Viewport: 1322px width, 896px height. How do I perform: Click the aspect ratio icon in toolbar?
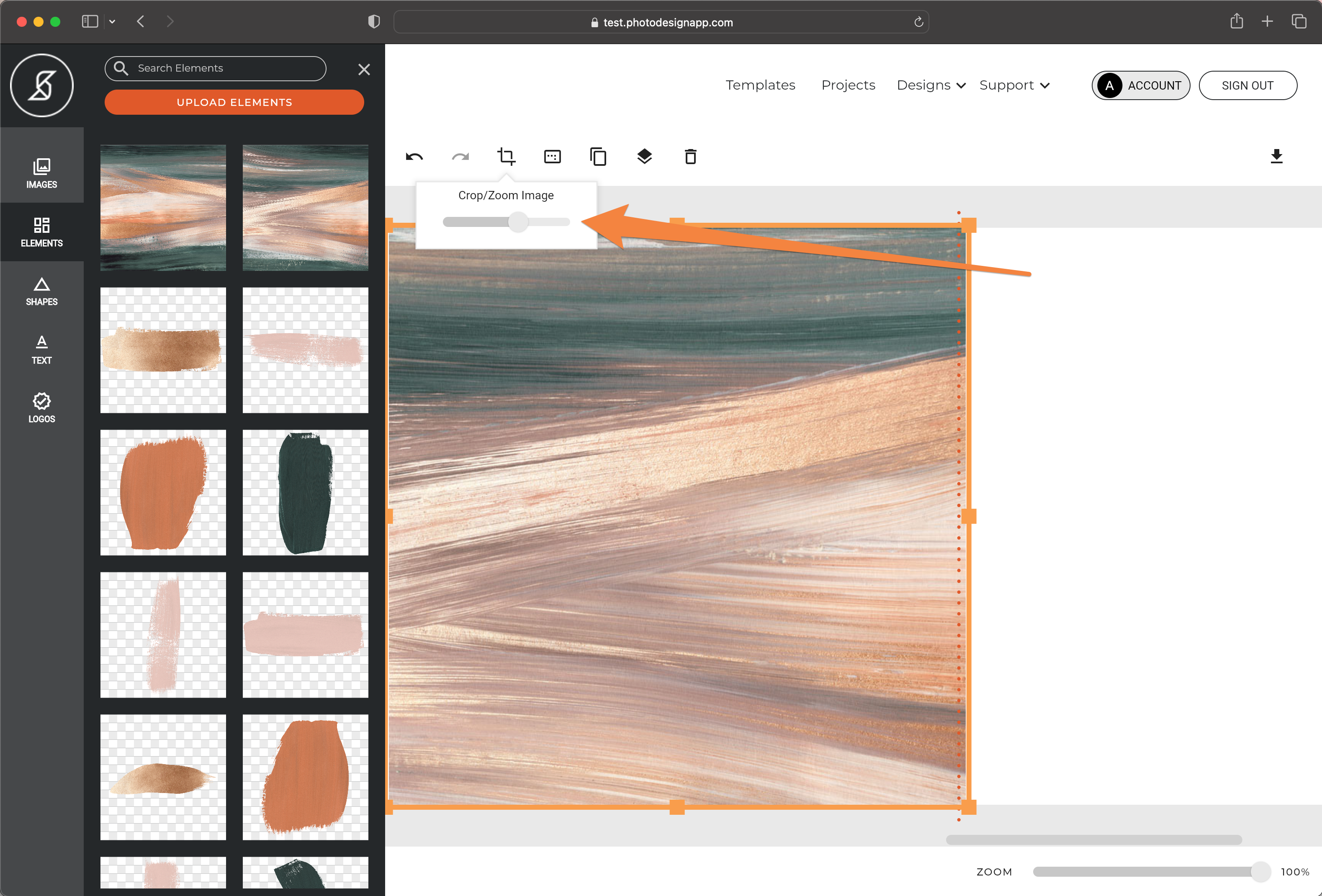tap(552, 157)
